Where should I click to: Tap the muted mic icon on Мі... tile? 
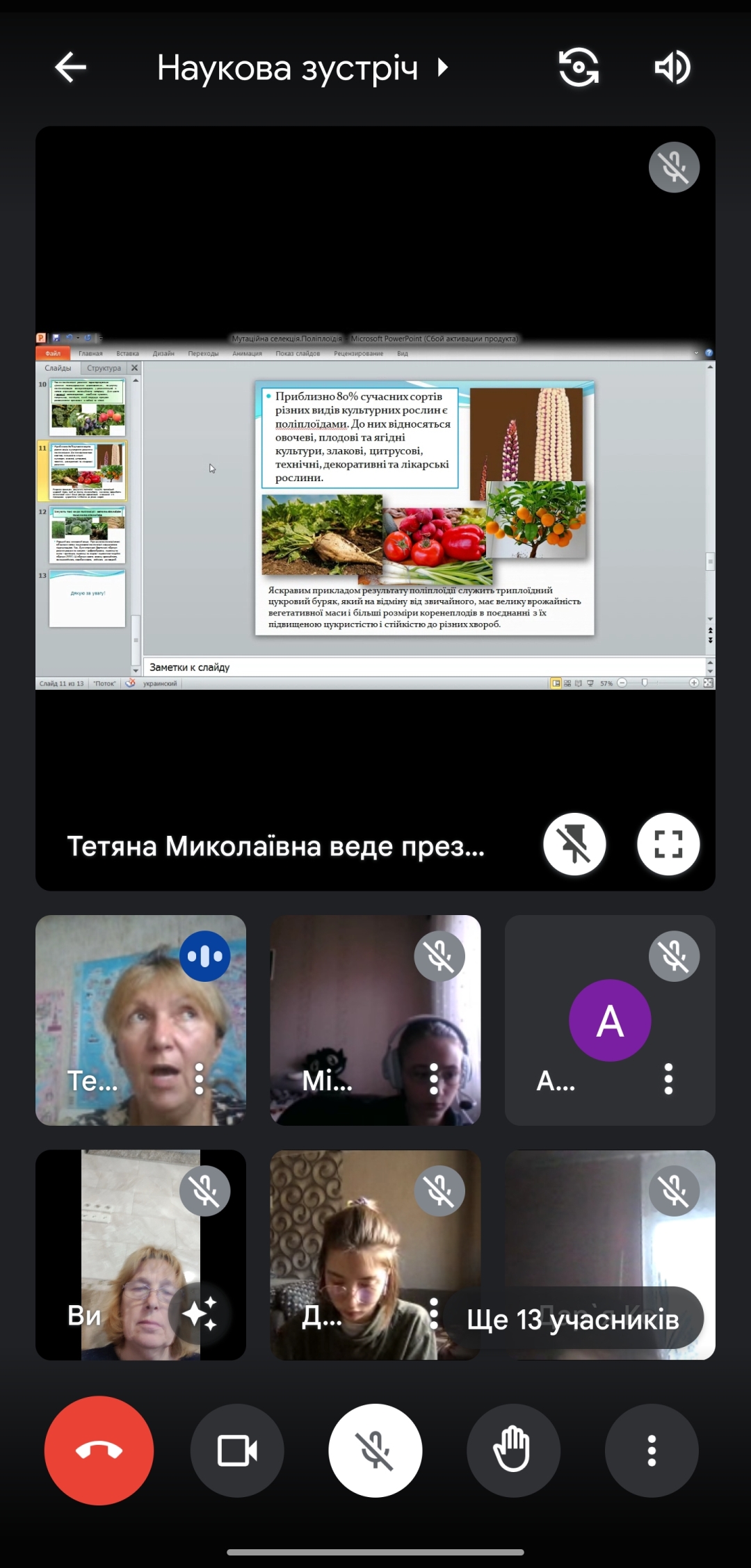click(x=439, y=956)
